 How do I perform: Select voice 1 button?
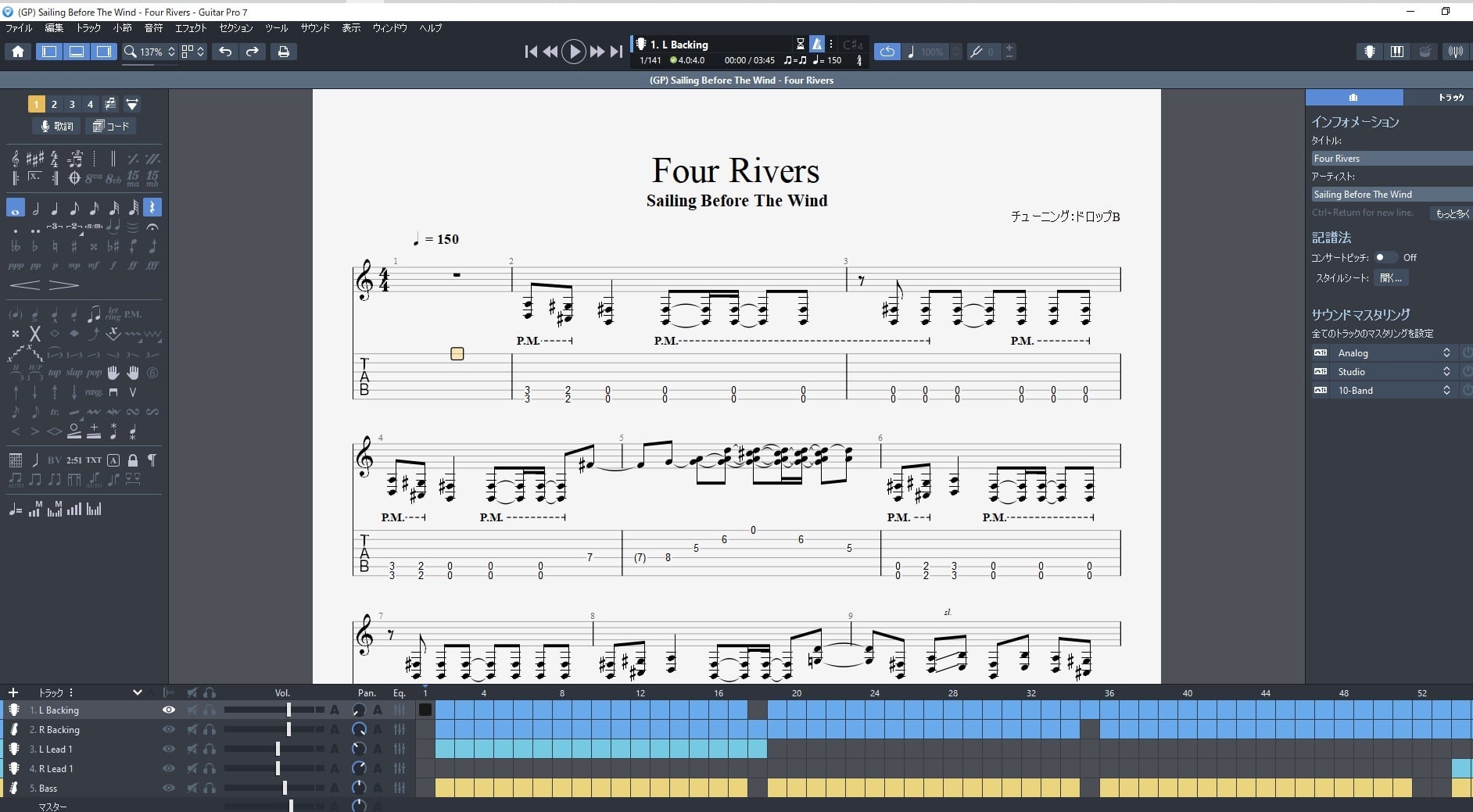[x=36, y=104]
